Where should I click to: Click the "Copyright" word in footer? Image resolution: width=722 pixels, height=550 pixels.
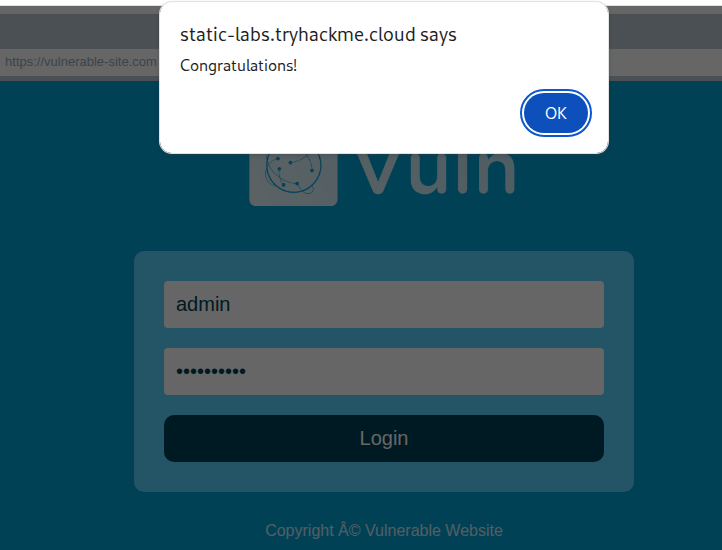point(299,530)
